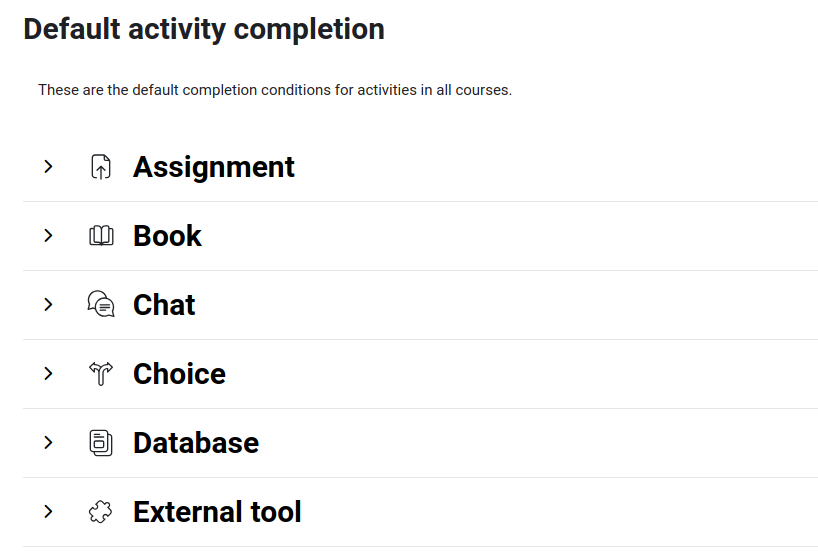Expand the Choice section chevron
This screenshot has width=818, height=551.
[x=49, y=374]
